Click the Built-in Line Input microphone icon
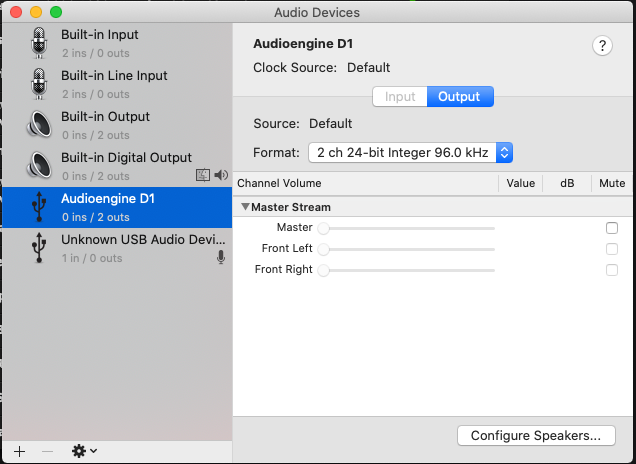Screen dimensions: 636x464 [39, 84]
